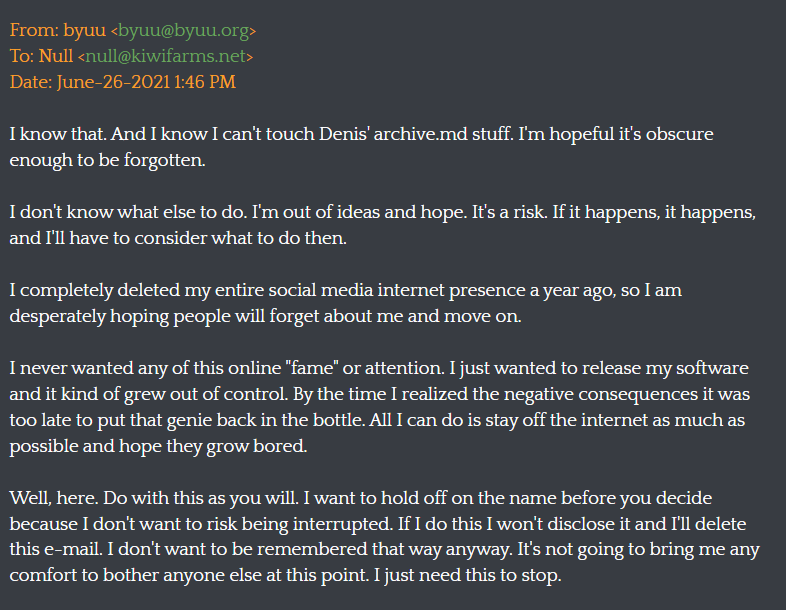Click the paragraph starting "I completely deleted"

click(345, 303)
